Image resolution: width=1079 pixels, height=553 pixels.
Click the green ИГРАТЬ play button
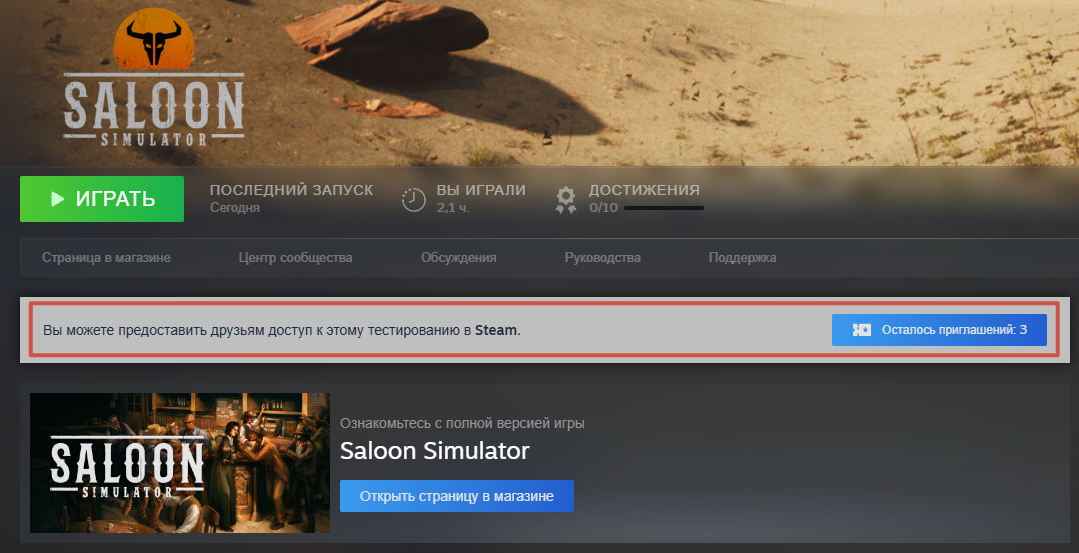(x=102, y=199)
